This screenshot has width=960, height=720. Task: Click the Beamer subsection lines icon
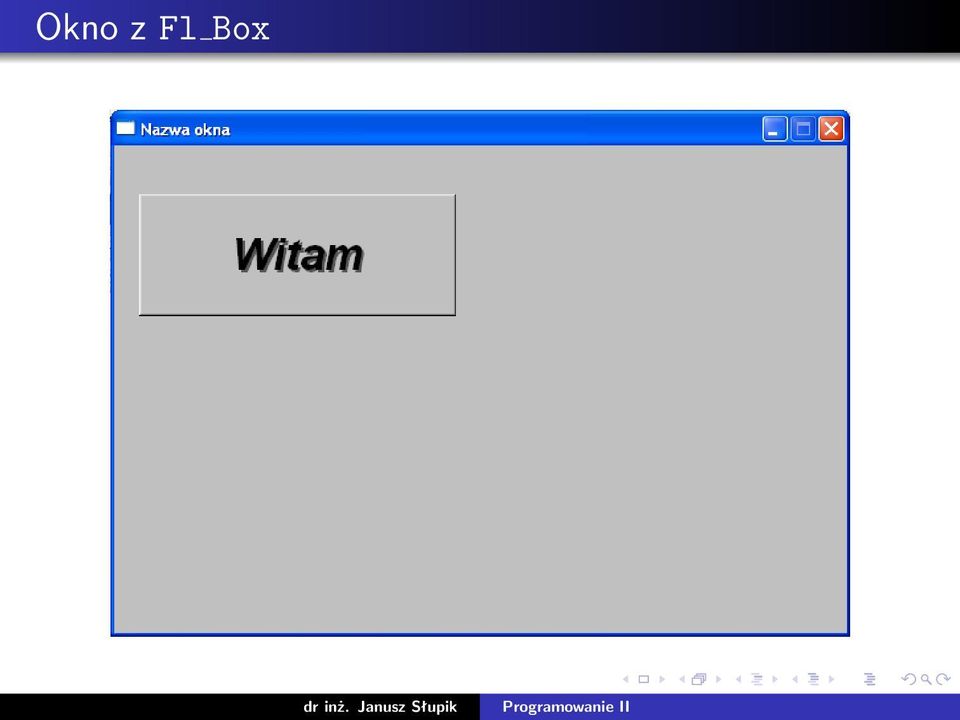pos(757,679)
